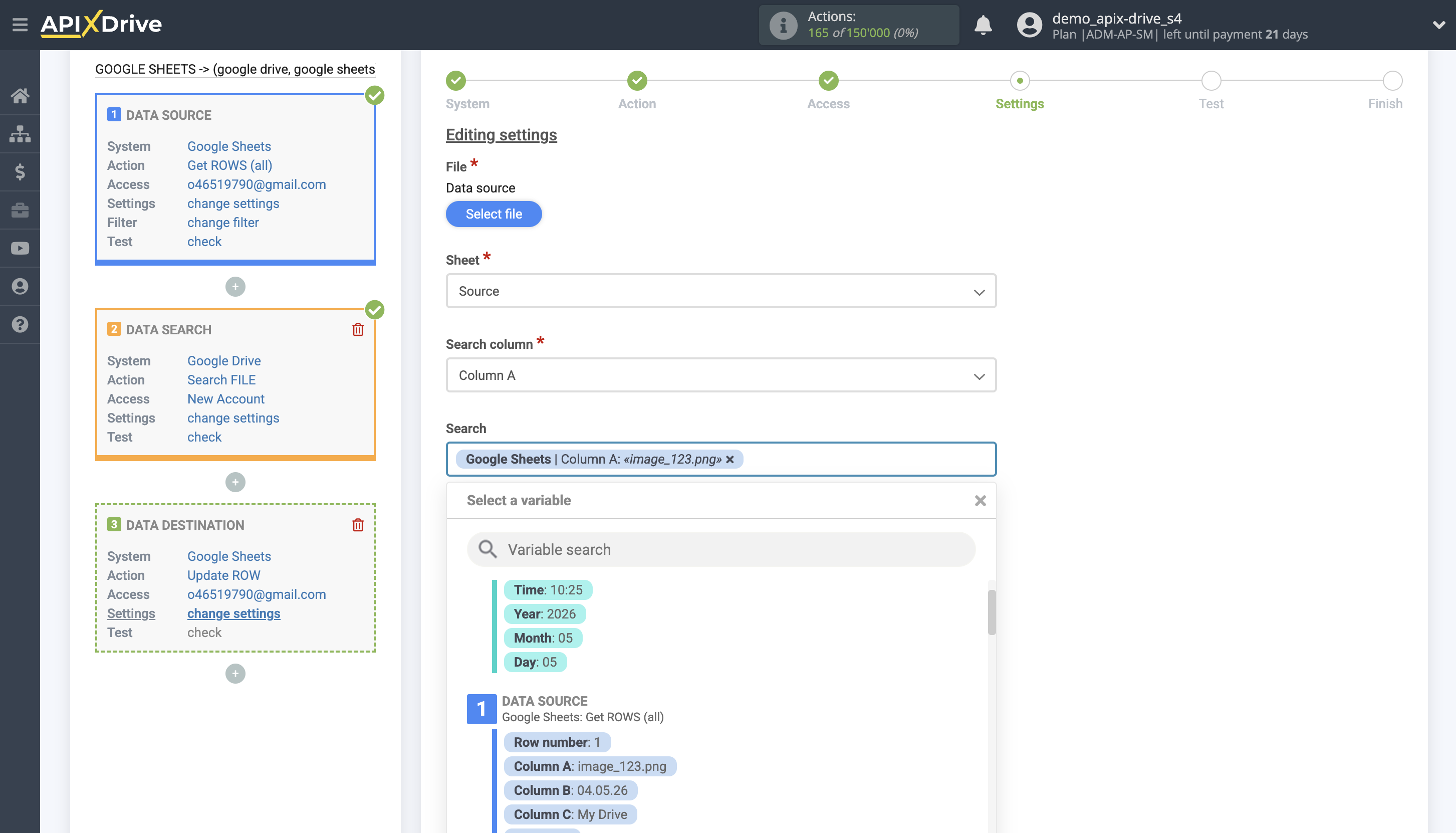
Task: Click the ApiX-Drive logo
Action: (x=101, y=24)
